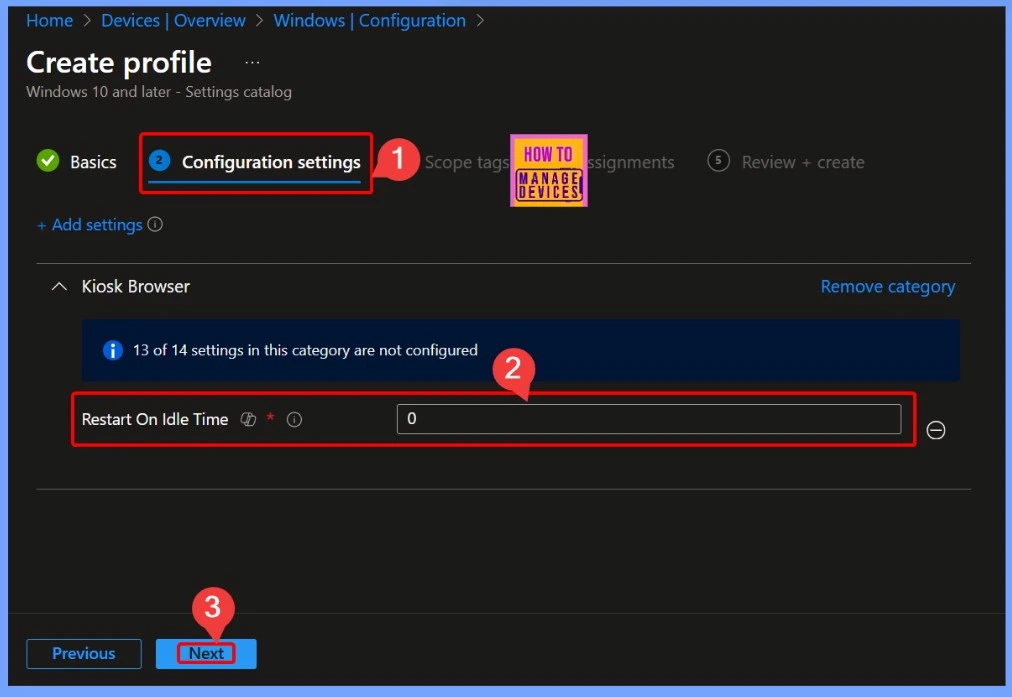Click the Home breadcrumb link
This screenshot has width=1012, height=697.
[x=49, y=20]
